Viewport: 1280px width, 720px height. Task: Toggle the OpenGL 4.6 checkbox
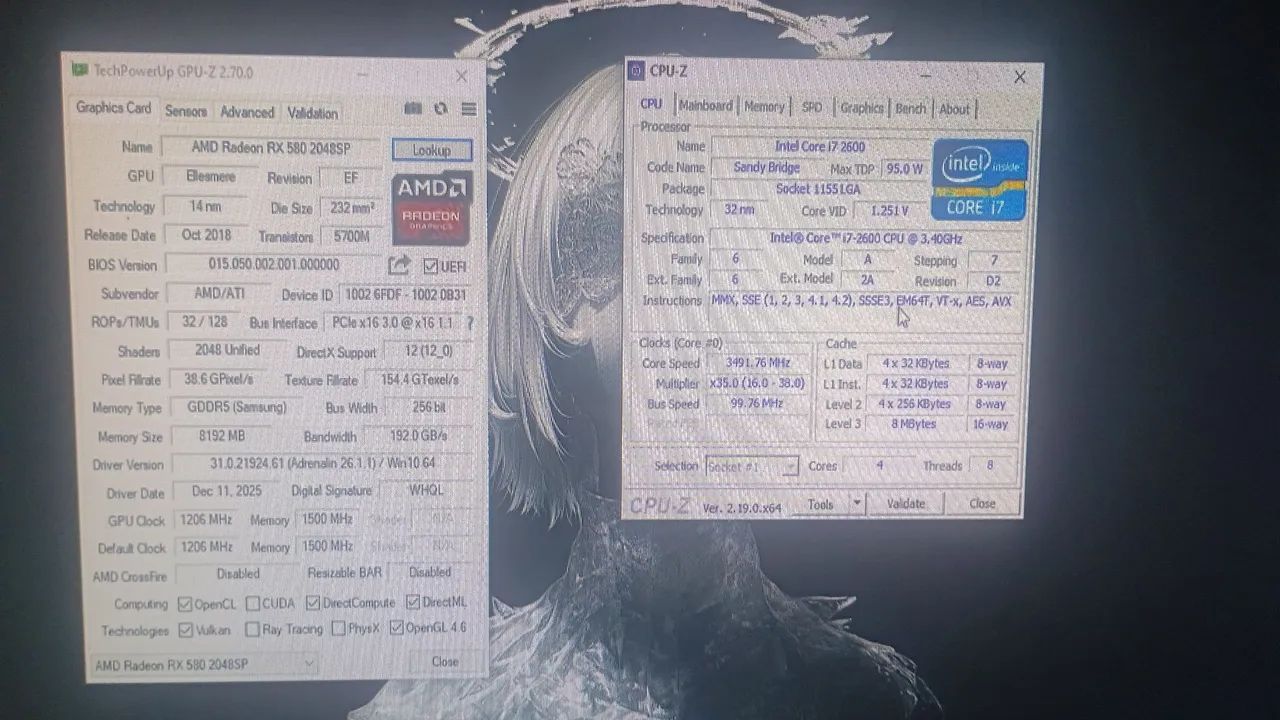[x=397, y=628]
